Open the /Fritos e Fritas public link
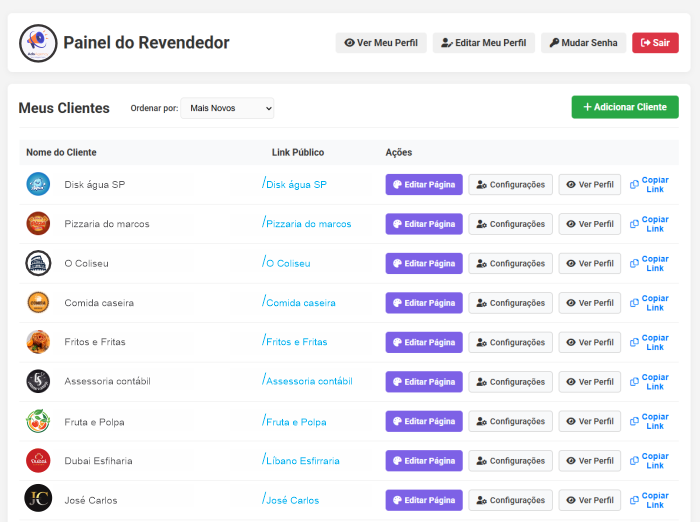This screenshot has width=700, height=522. pyautogui.click(x=295, y=342)
